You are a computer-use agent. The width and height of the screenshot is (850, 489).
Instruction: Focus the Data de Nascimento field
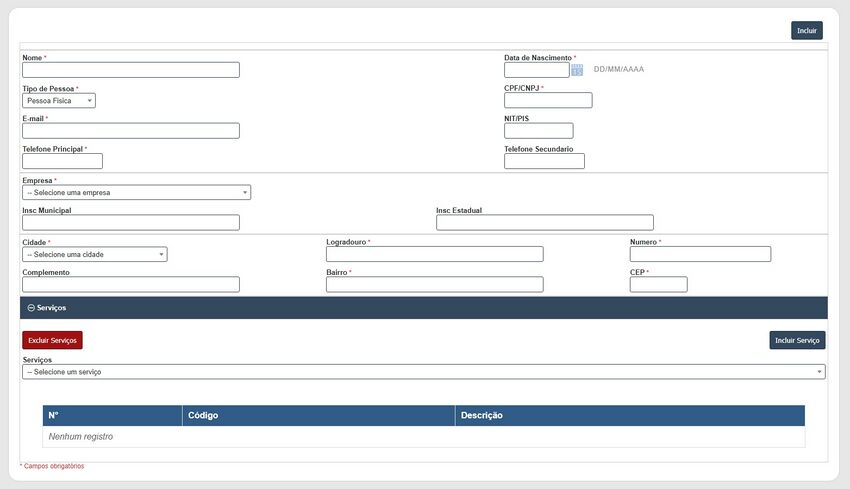(x=537, y=70)
